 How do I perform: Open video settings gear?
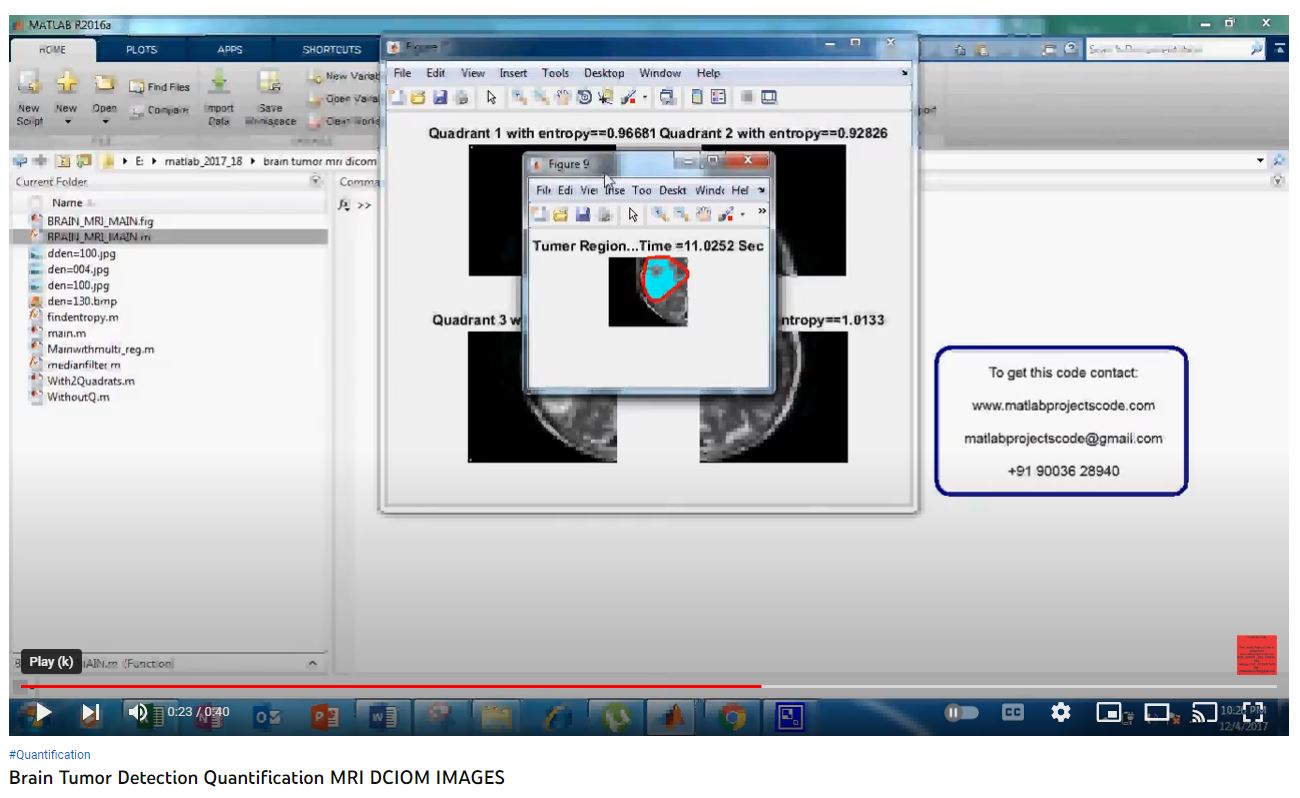1061,712
